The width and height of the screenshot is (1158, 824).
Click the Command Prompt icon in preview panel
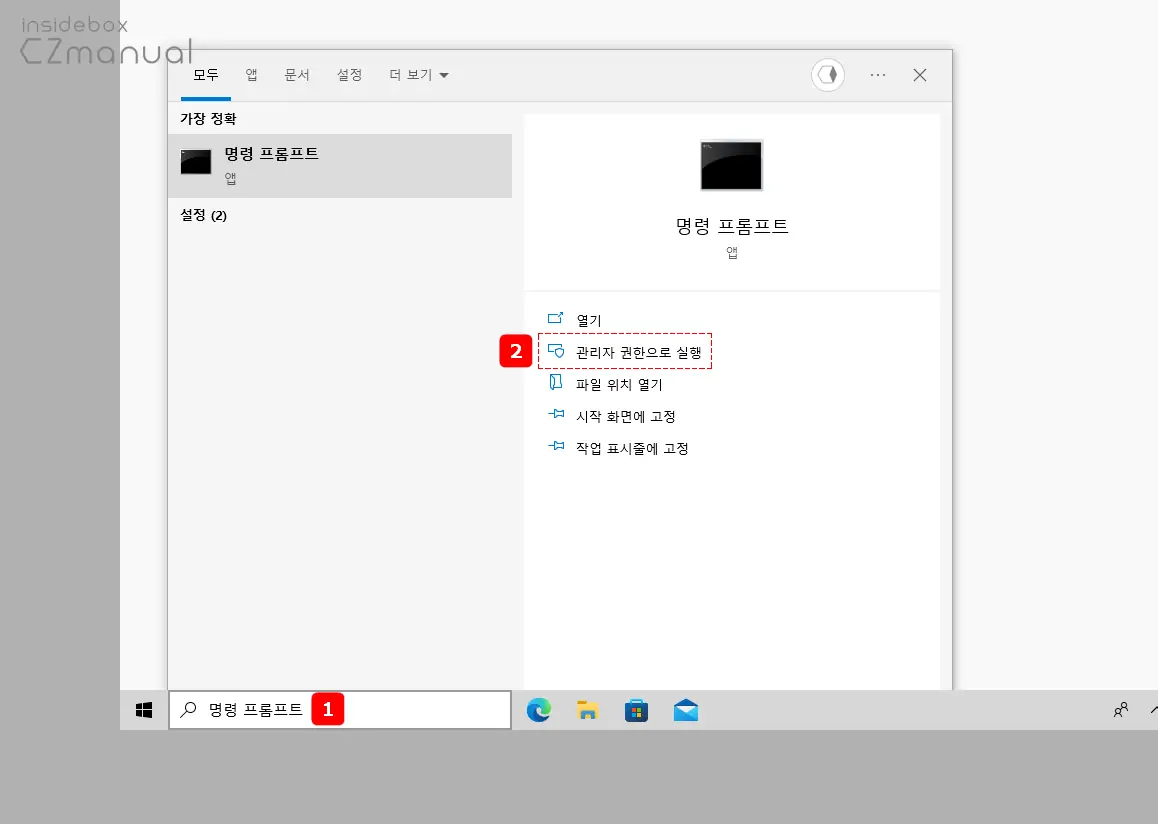point(731,165)
